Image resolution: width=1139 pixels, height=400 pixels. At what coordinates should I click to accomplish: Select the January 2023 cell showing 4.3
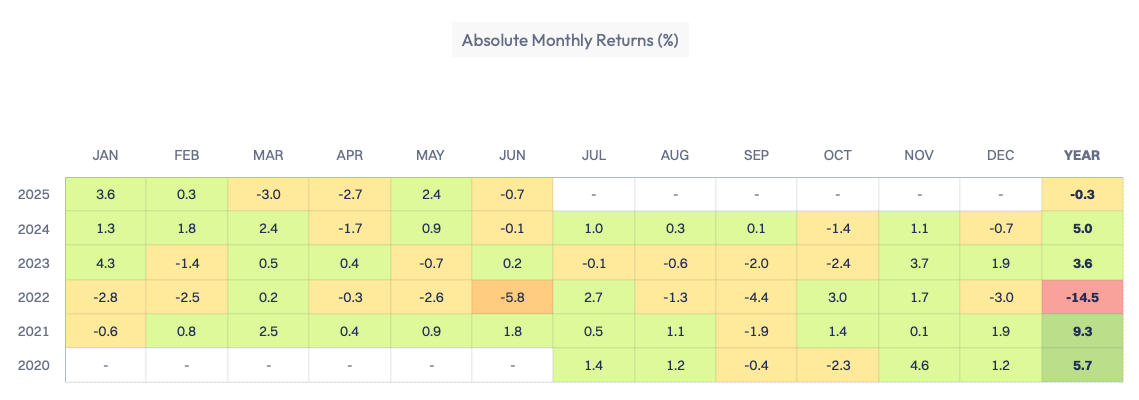coord(105,263)
